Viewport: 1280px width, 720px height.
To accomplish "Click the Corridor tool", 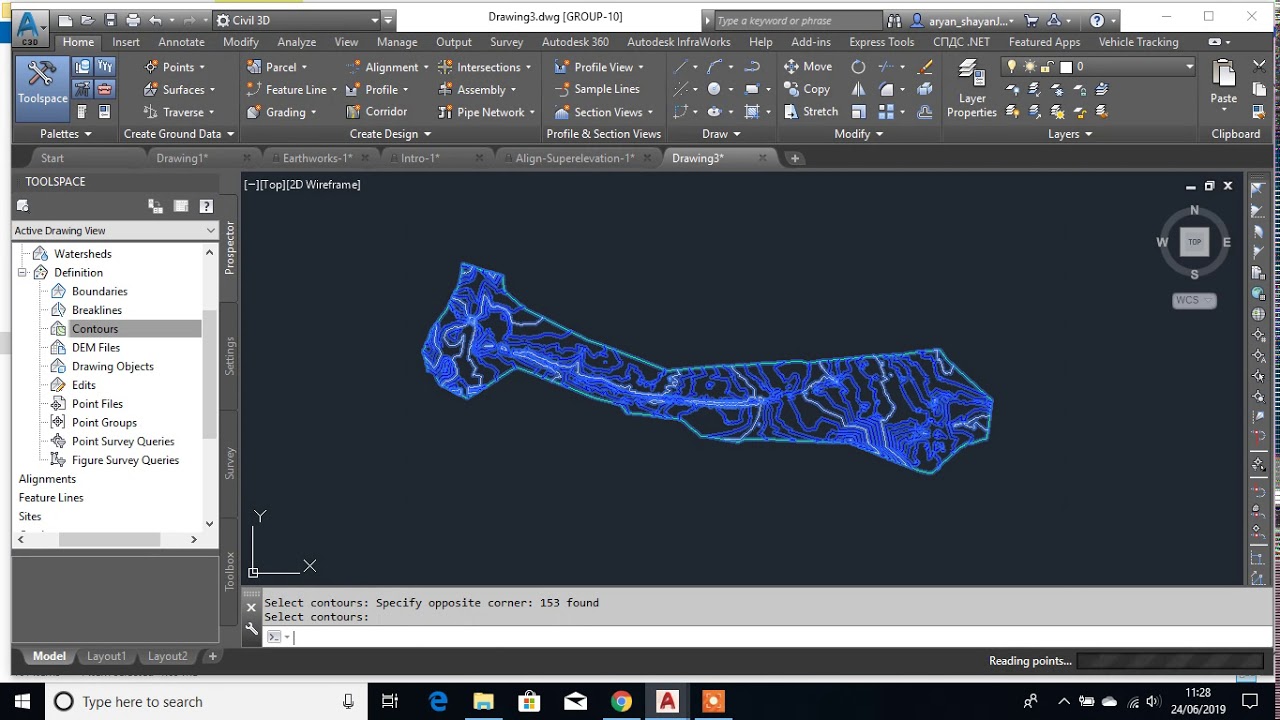I will [x=376, y=112].
